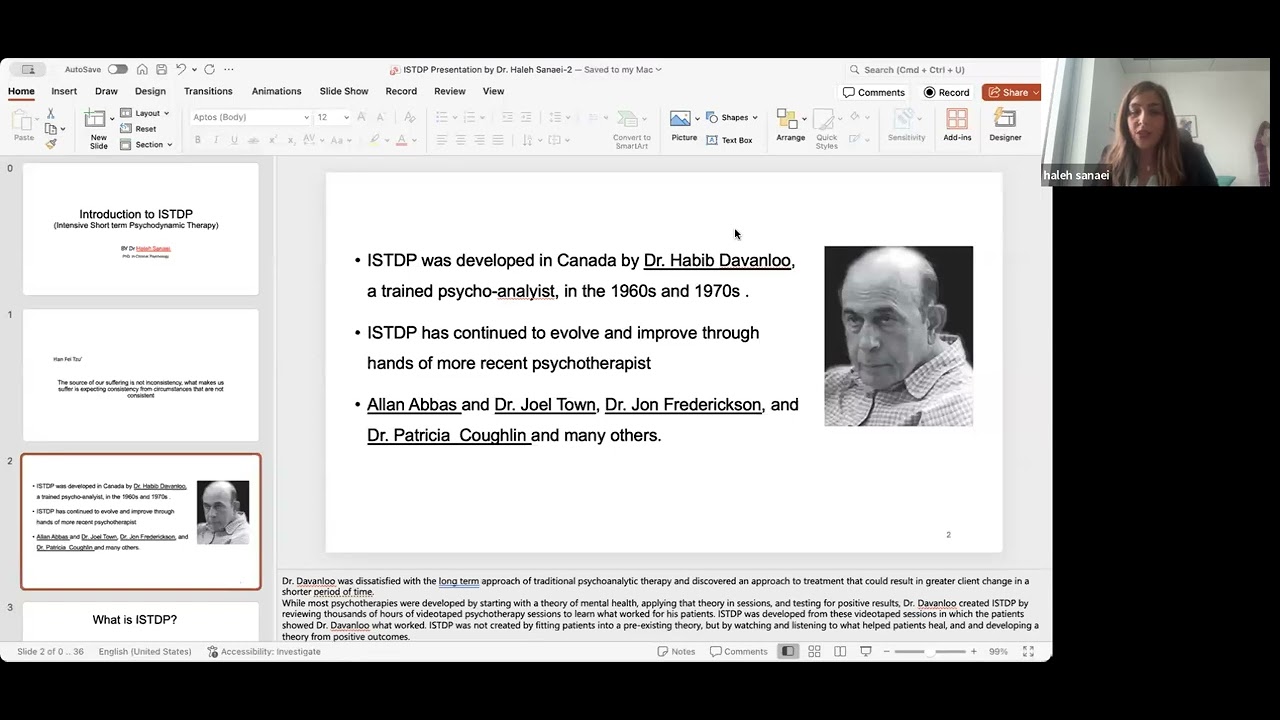Follow the Dr. Jon Frederickson link
Viewport: 1280px width, 720px height.
click(683, 405)
